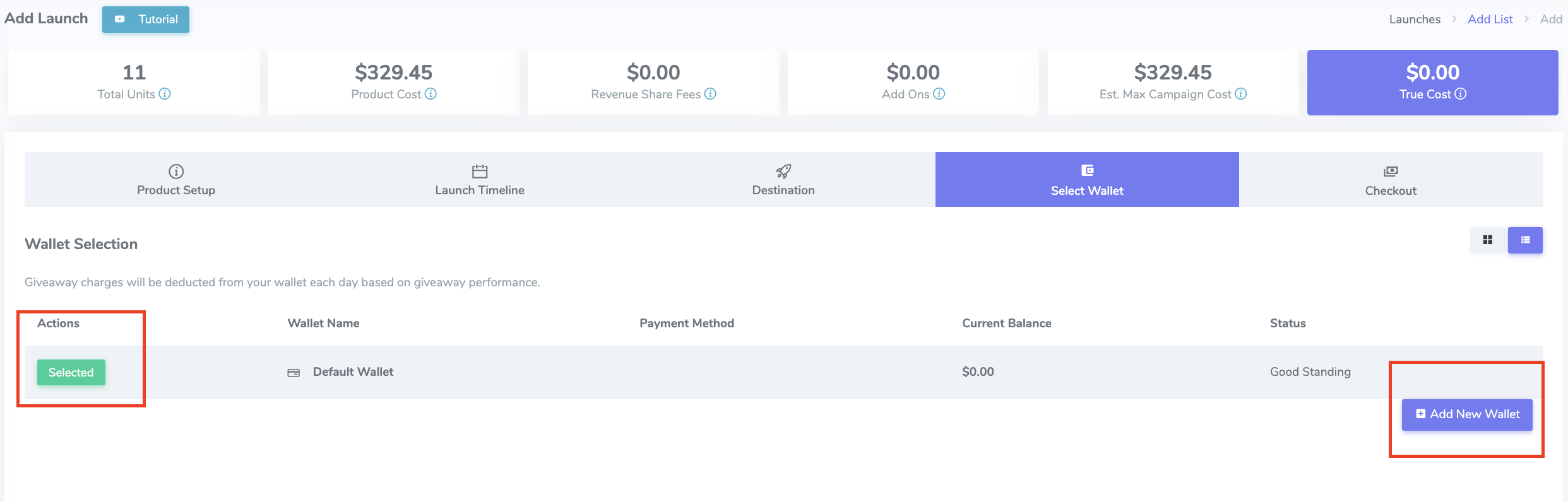Click the Revenue Share Fees info icon

pyautogui.click(x=710, y=94)
